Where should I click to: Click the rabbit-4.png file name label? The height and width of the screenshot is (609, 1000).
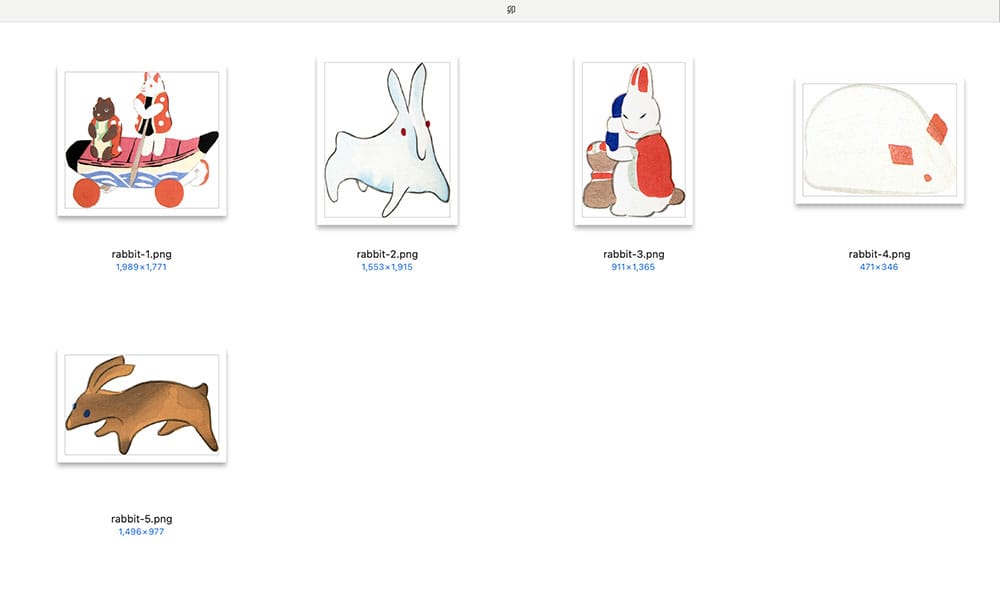pos(879,255)
